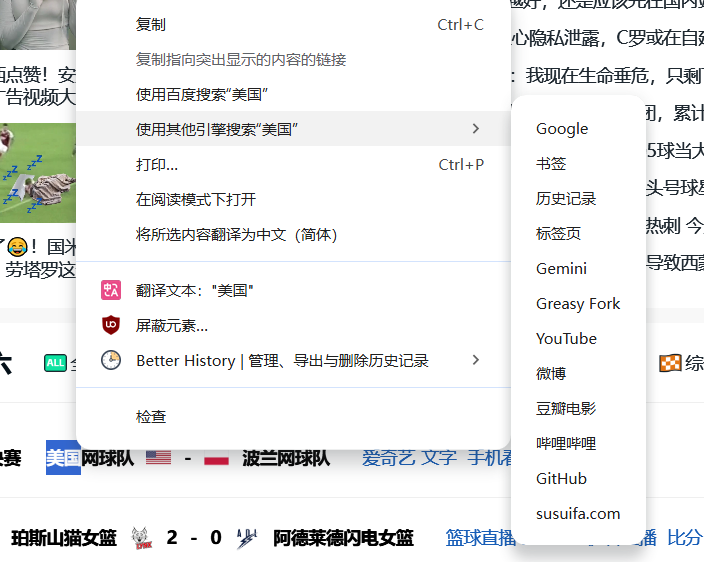Viewport: 704px width, 562px height.
Task: Click highlighted 美国 selected text
Action: (63, 458)
